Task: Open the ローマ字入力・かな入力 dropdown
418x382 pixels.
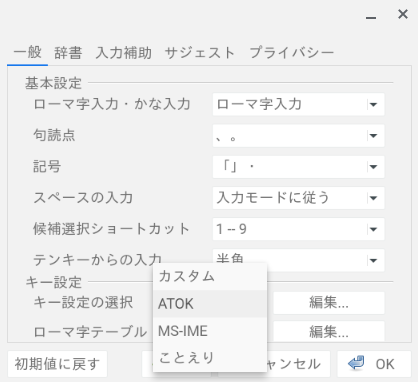Action: click(x=298, y=104)
